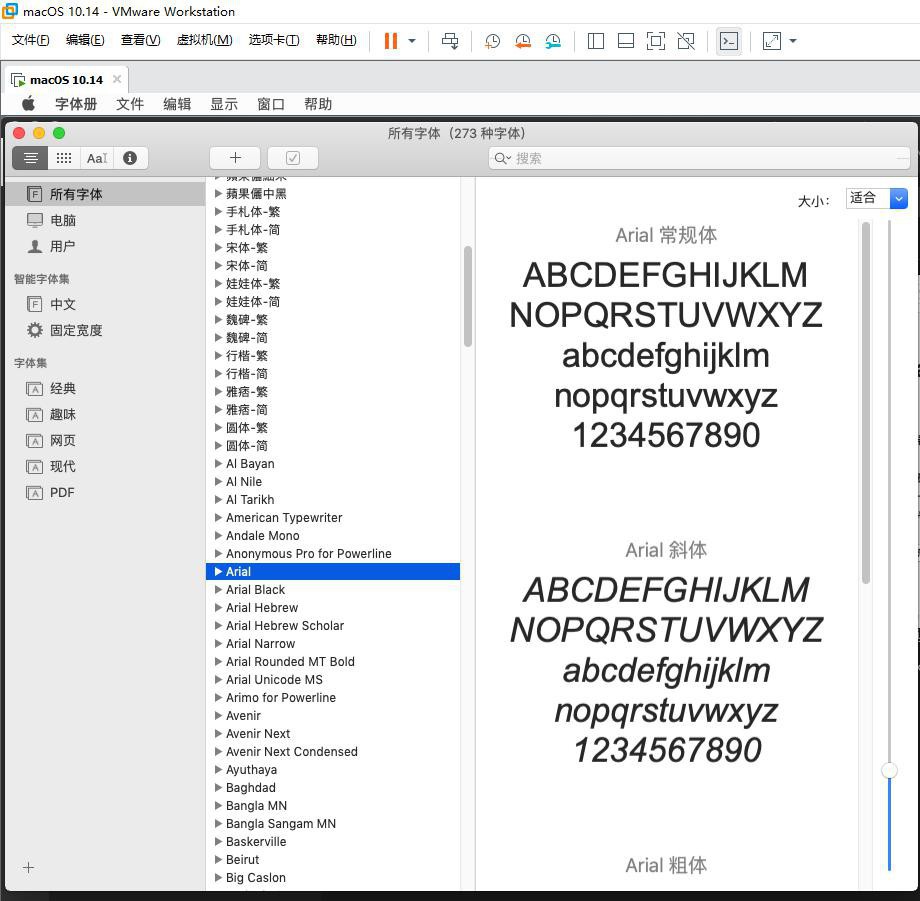
Task: Show font information with the info icon
Action: [x=130, y=158]
